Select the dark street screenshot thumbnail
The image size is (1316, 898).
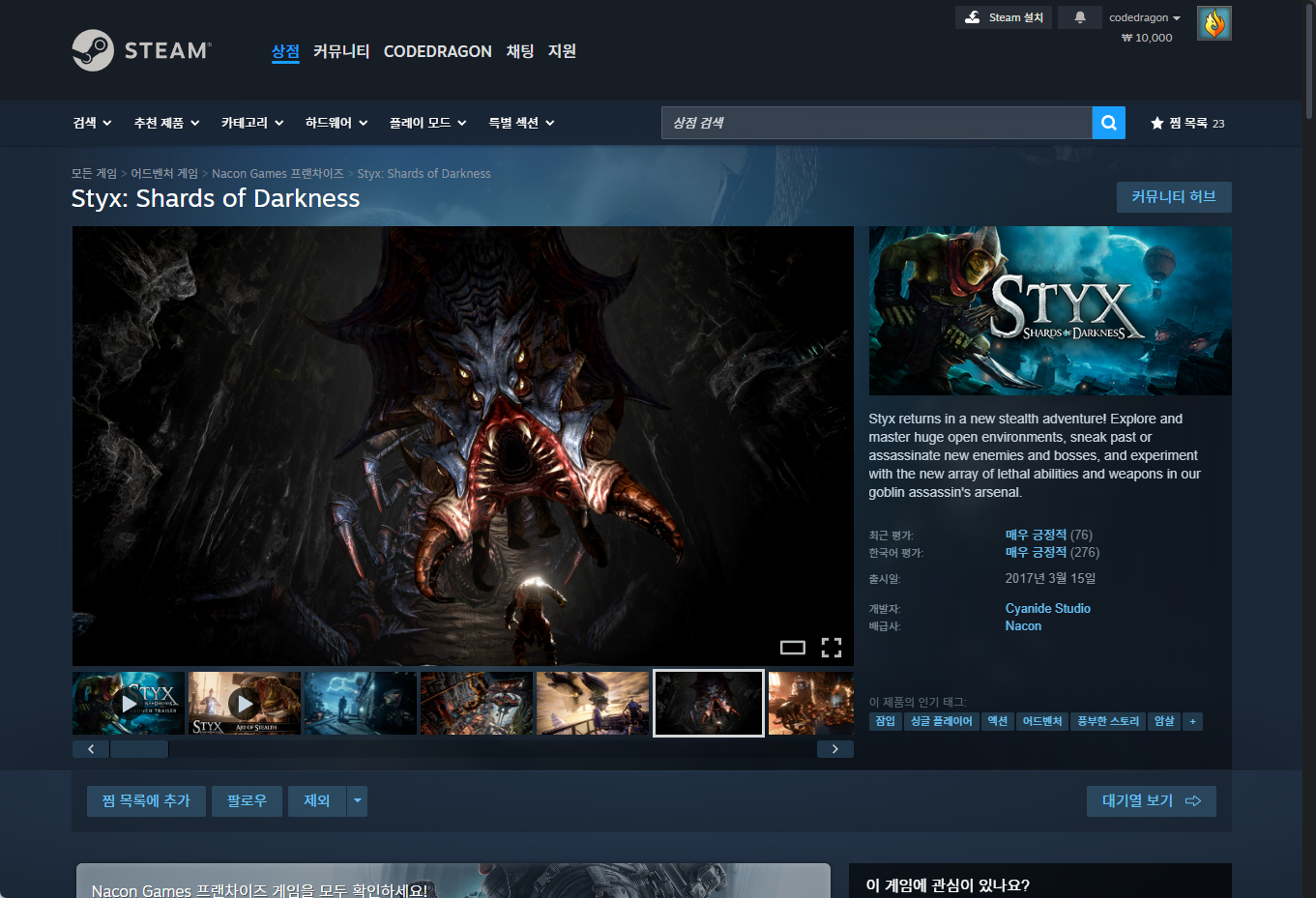pos(361,704)
